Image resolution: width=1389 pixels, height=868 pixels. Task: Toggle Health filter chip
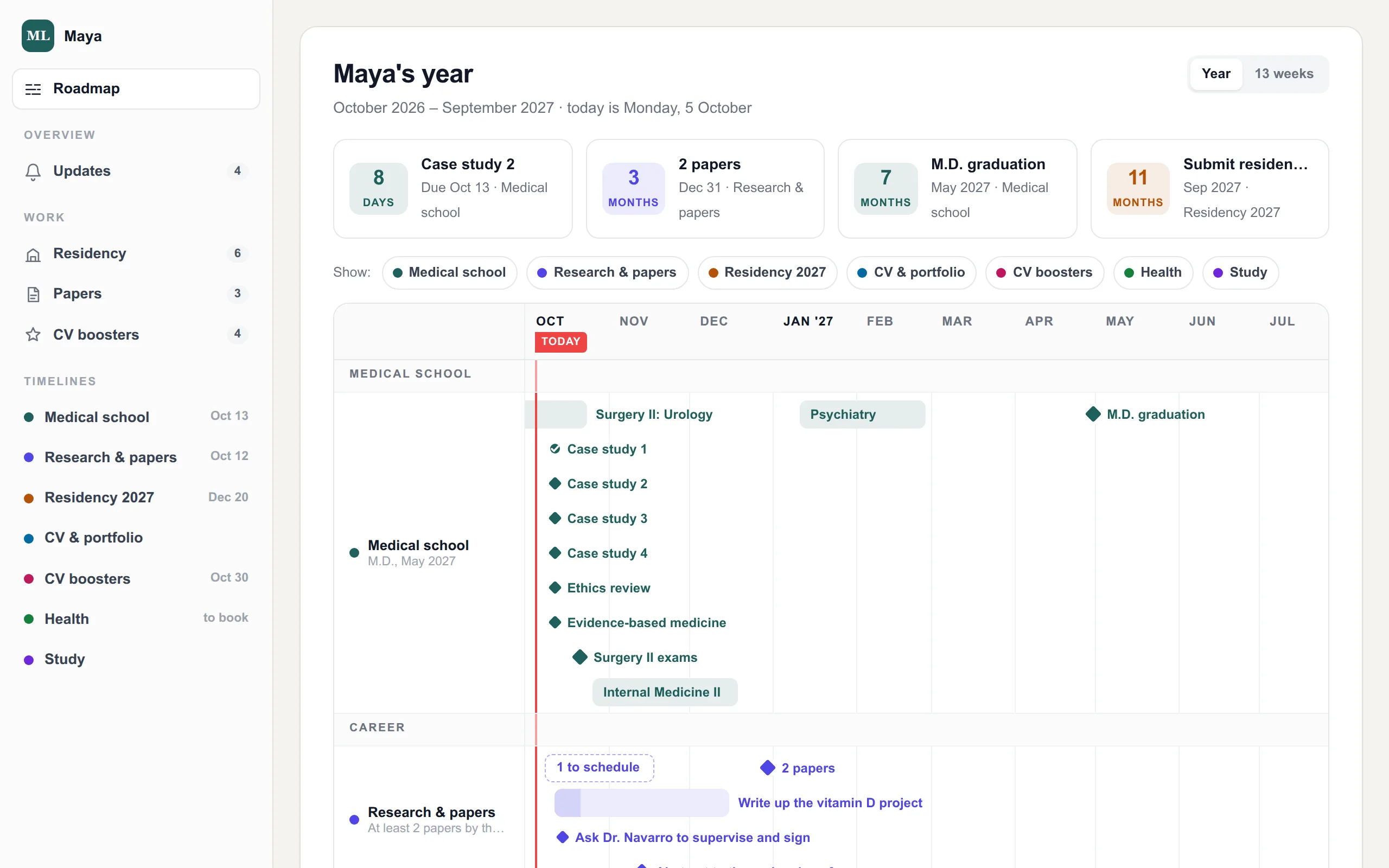1153,273
